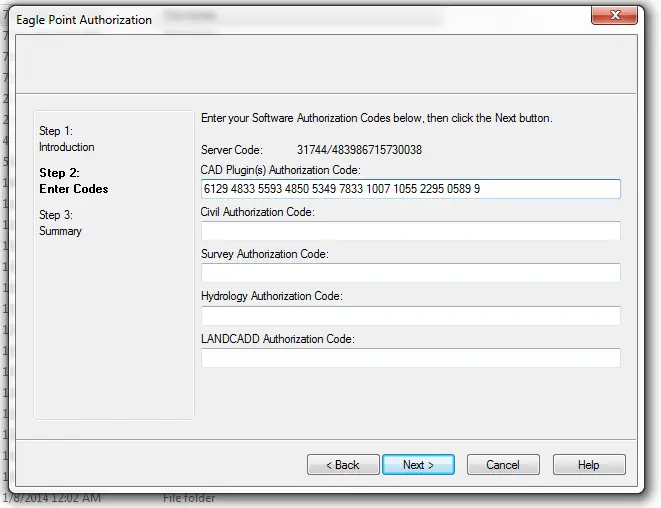Click the Civil Authorization Code field
This screenshot has width=661, height=508.
411,231
